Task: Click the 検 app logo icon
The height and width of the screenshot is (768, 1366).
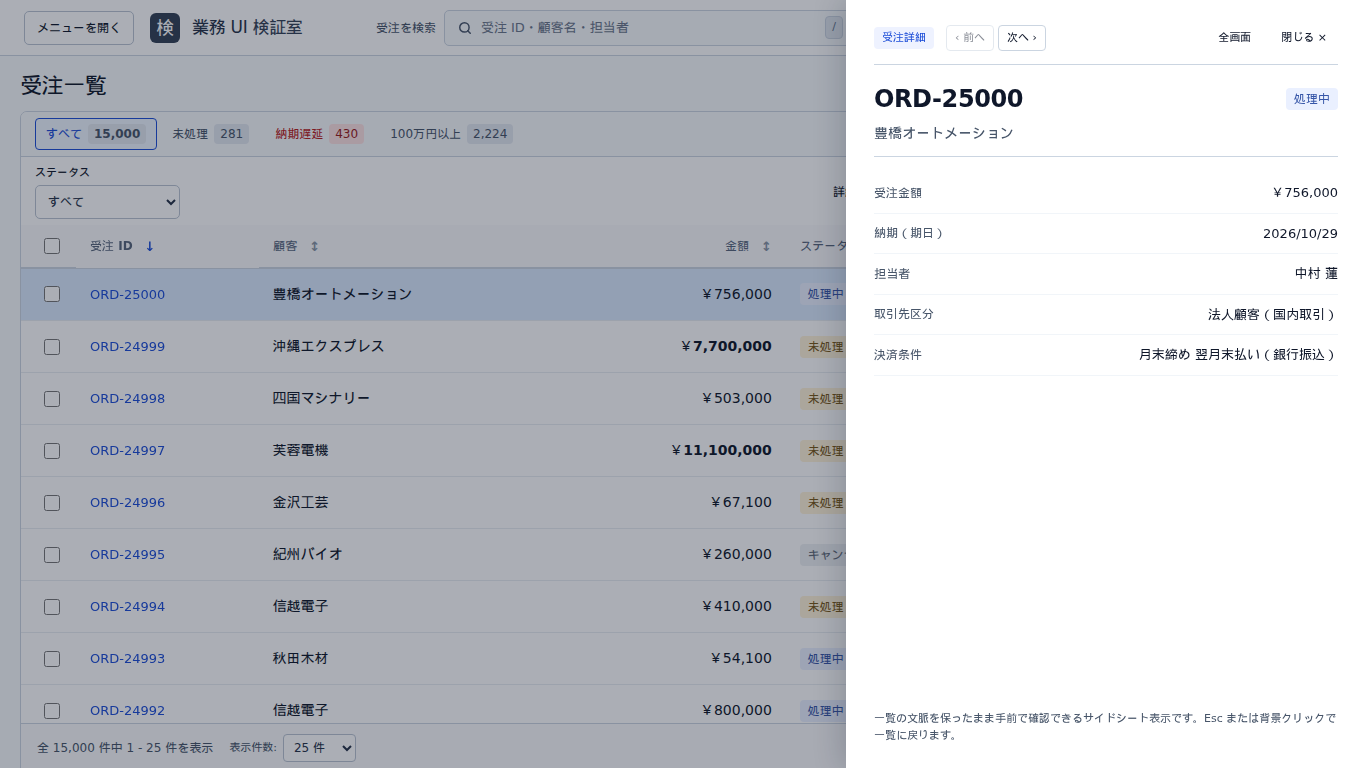Action: [165, 28]
